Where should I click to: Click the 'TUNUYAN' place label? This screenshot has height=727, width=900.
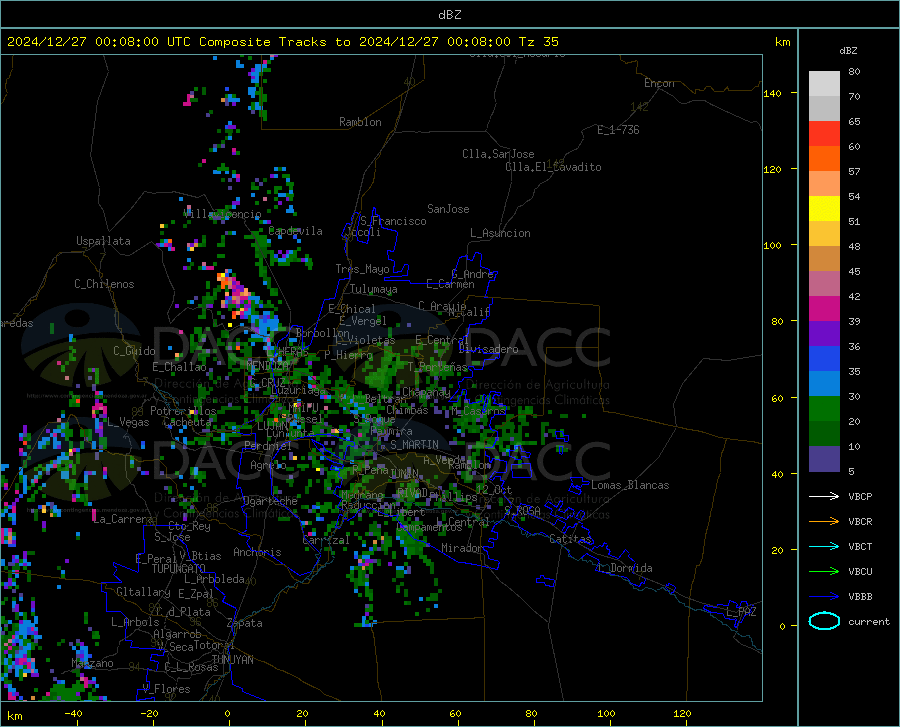pos(232,660)
